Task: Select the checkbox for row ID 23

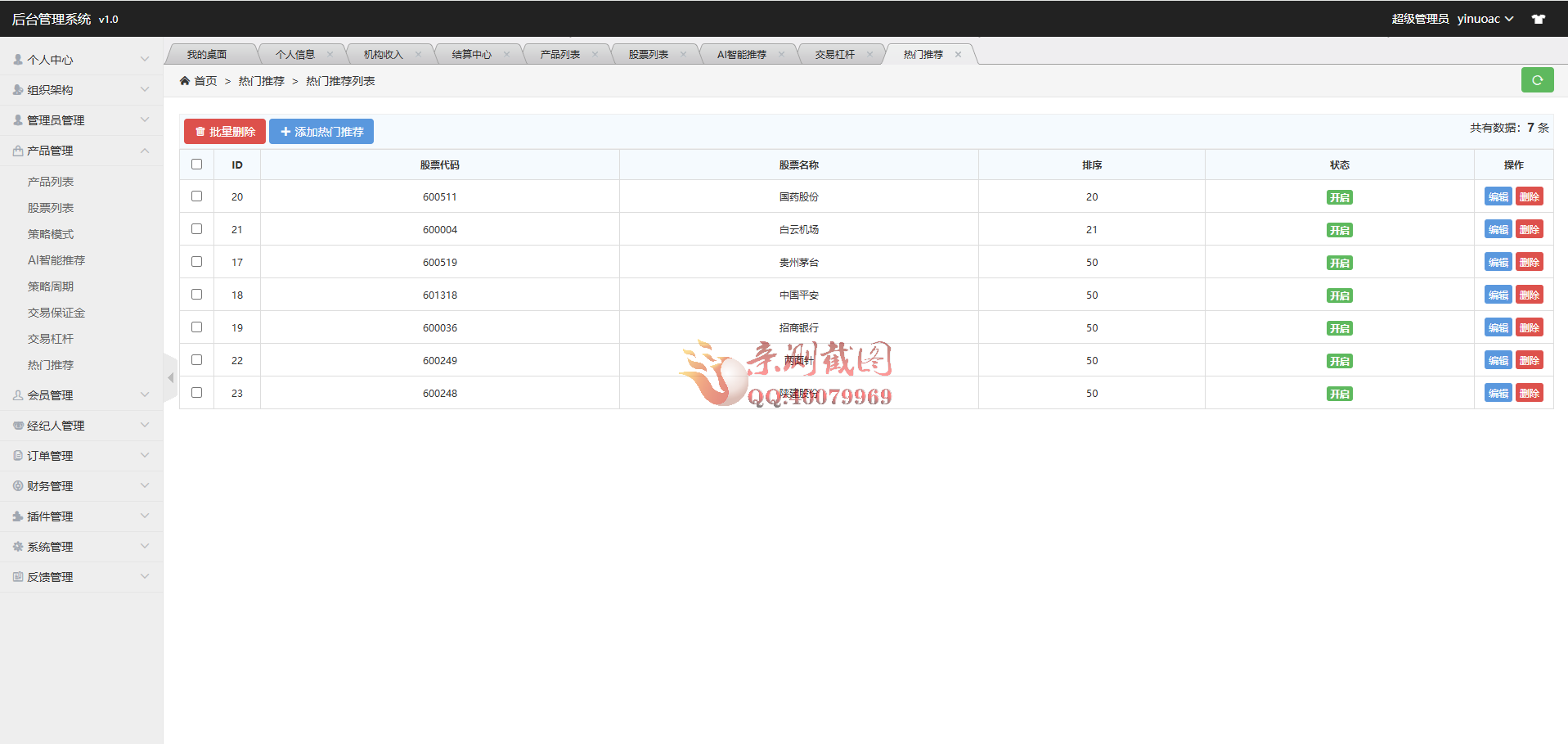Action: point(196,393)
